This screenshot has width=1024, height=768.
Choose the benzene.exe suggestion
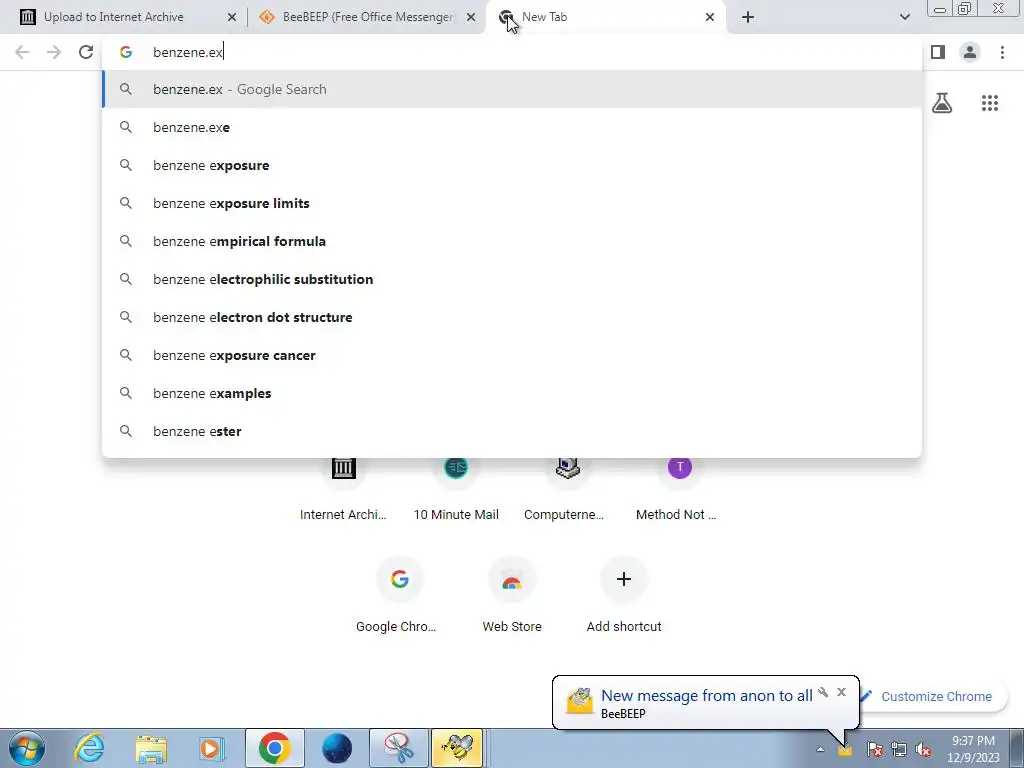[x=512, y=127]
